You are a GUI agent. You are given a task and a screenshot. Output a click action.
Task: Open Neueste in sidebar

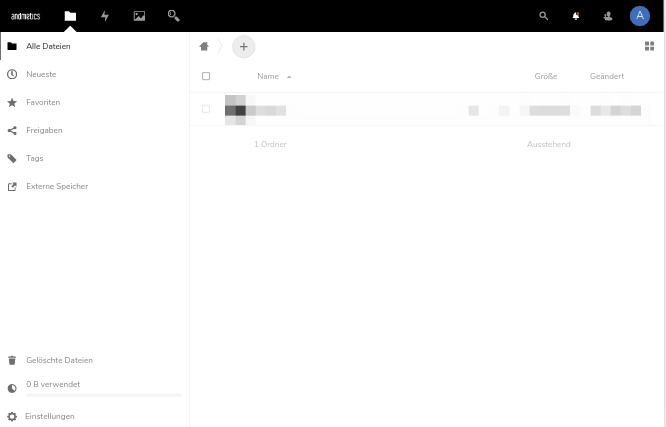[94, 74]
